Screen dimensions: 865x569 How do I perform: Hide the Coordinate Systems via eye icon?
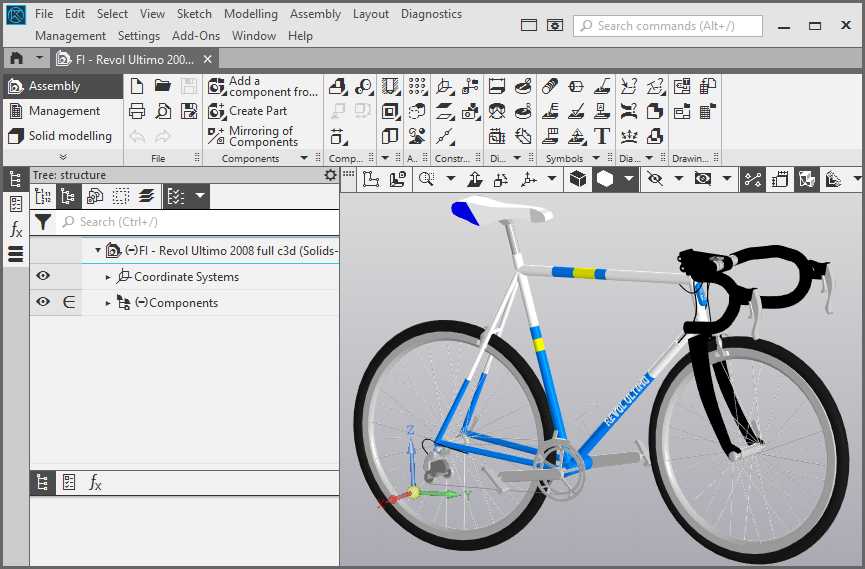[43, 277]
